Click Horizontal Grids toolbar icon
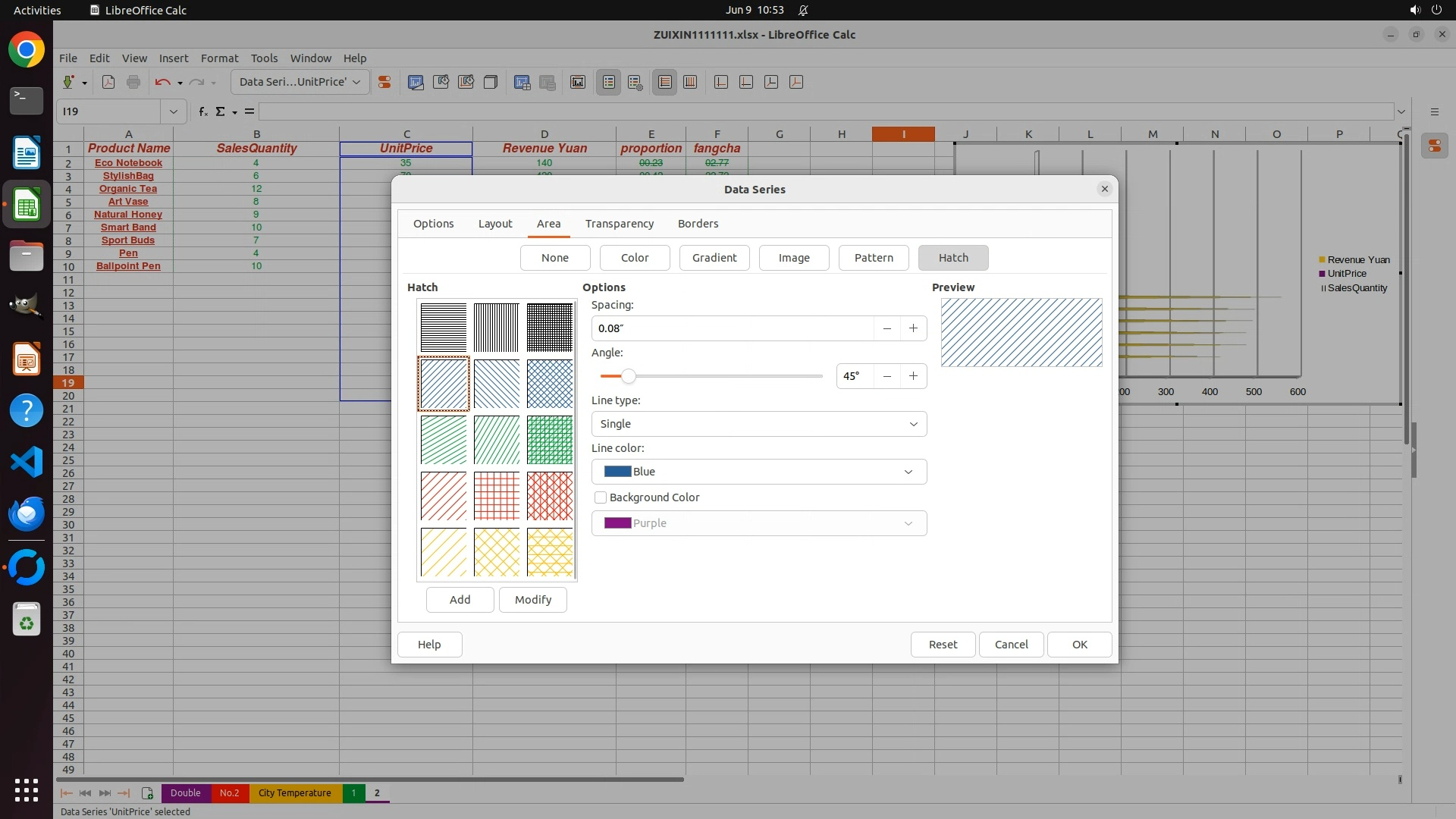 [664, 82]
